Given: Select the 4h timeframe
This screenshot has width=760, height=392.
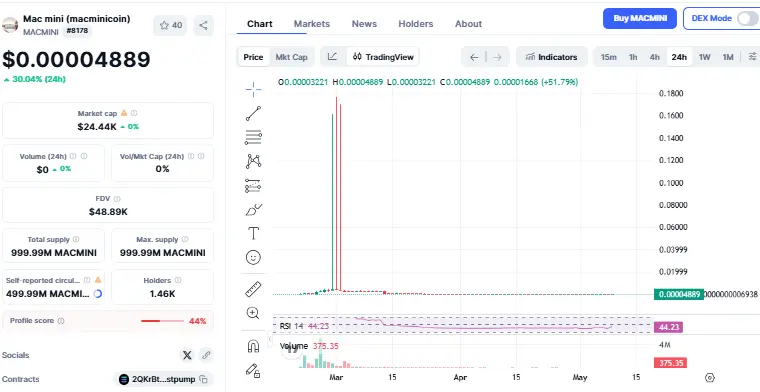Looking at the screenshot, I should 654,57.
